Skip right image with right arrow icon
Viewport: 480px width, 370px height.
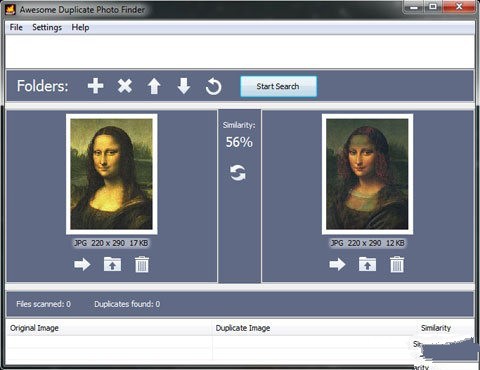[x=337, y=265]
